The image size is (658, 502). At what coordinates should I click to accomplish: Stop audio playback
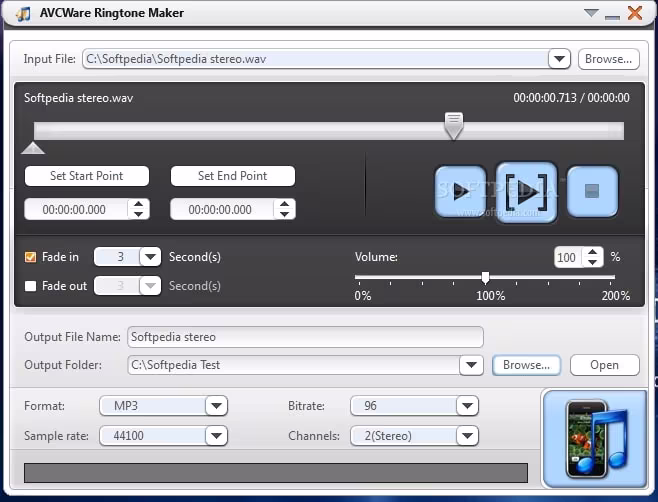click(x=592, y=191)
